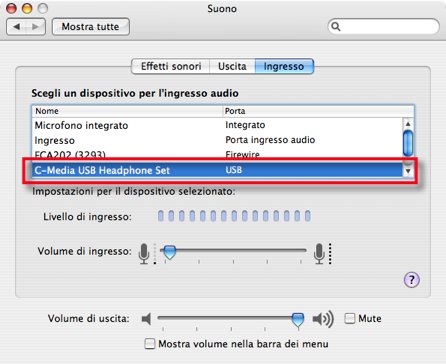Viewport: 446px width, 364px height.
Task: Click the device list scroll down arrow
Action: [408, 171]
